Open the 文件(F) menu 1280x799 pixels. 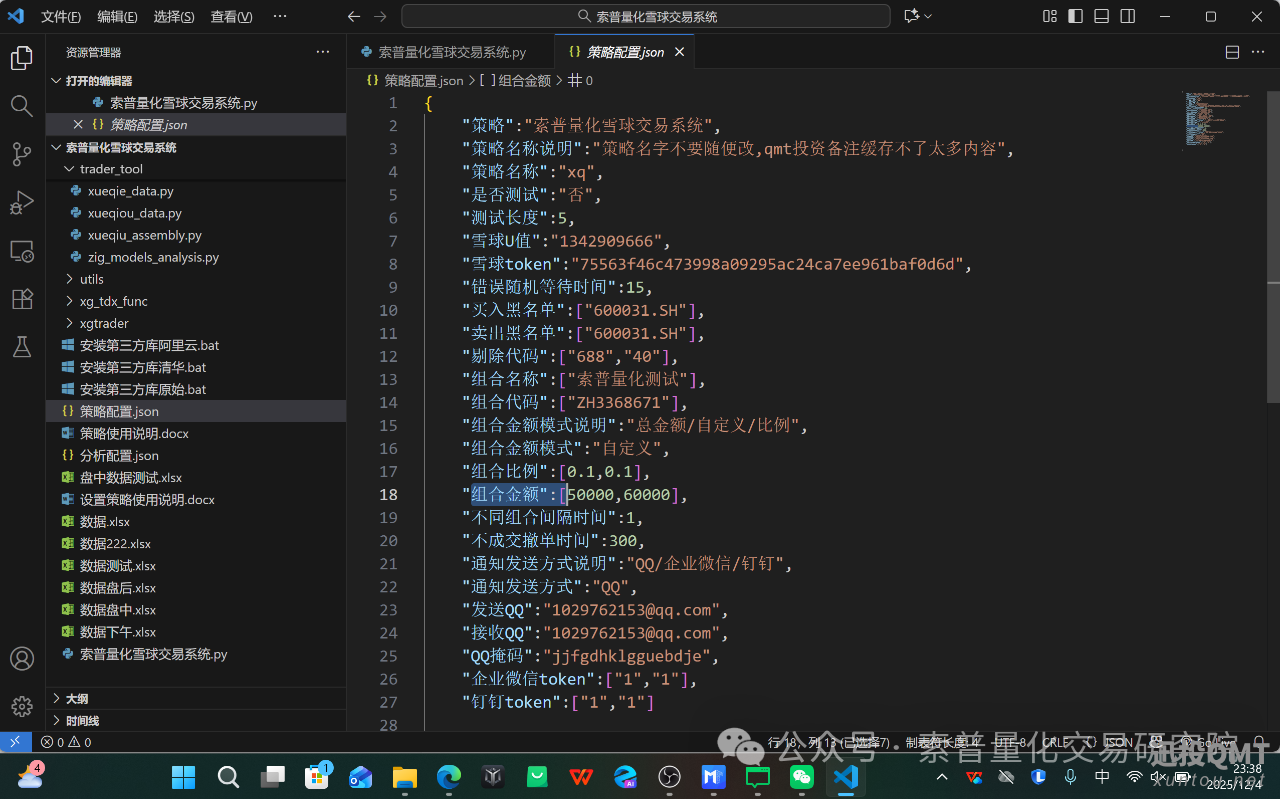(61, 17)
